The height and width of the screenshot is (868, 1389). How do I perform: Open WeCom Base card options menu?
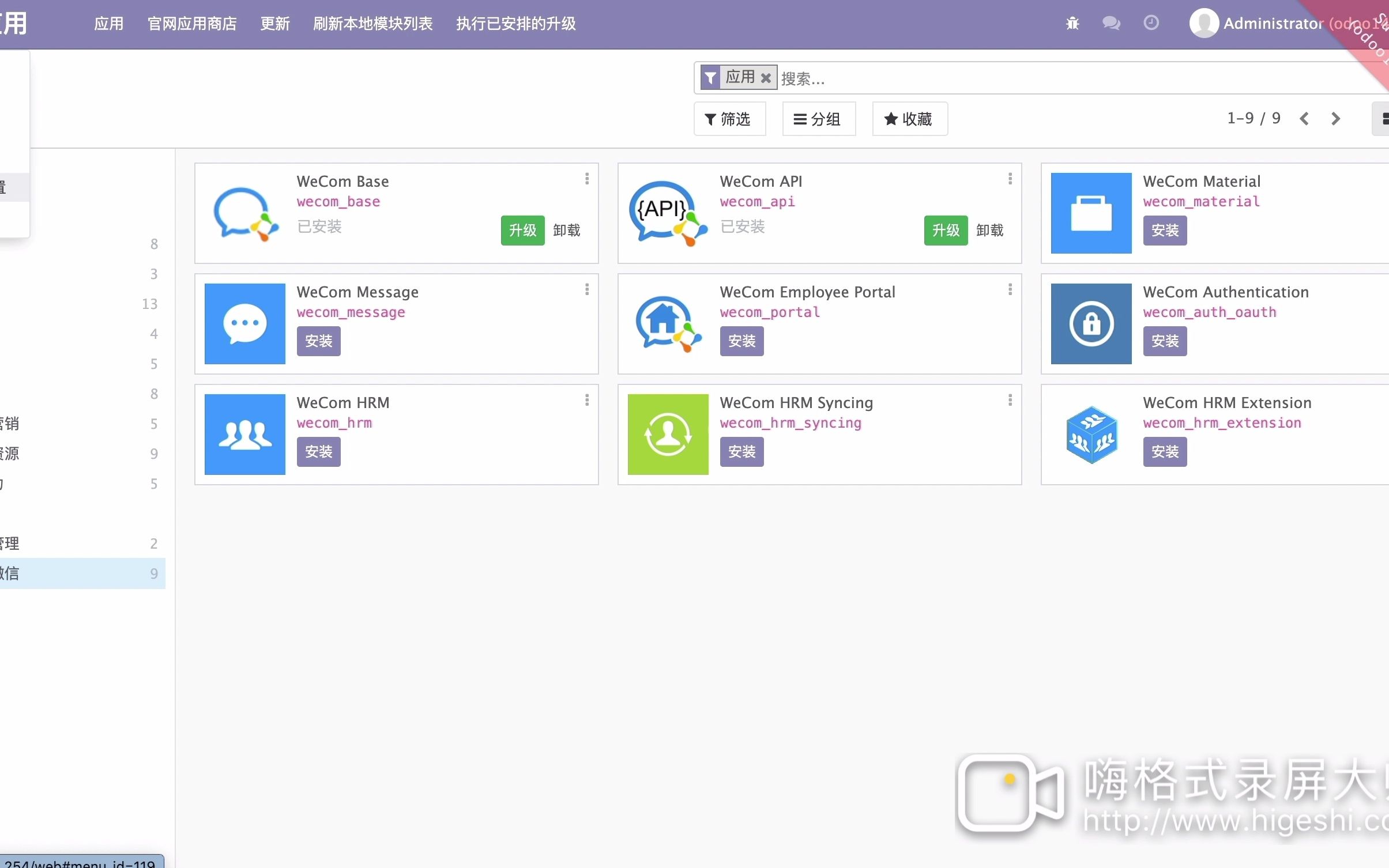point(587,179)
